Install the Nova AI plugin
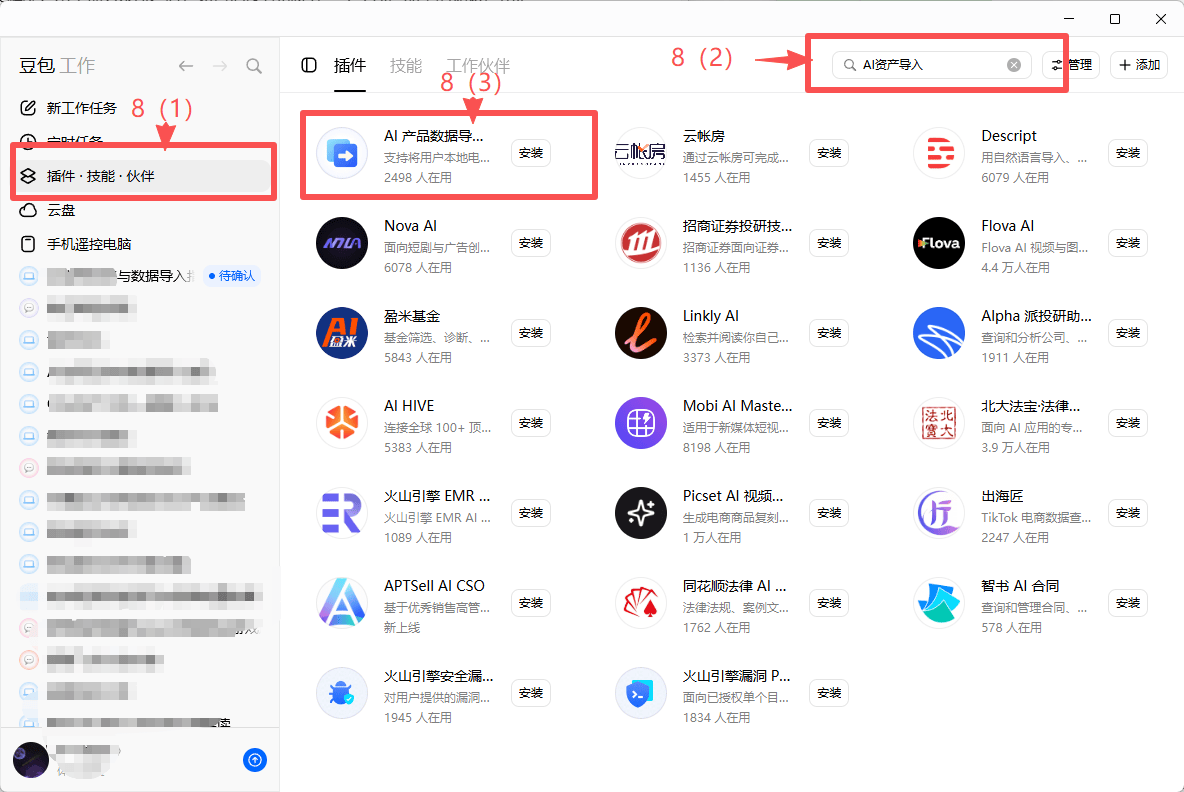 coord(531,243)
